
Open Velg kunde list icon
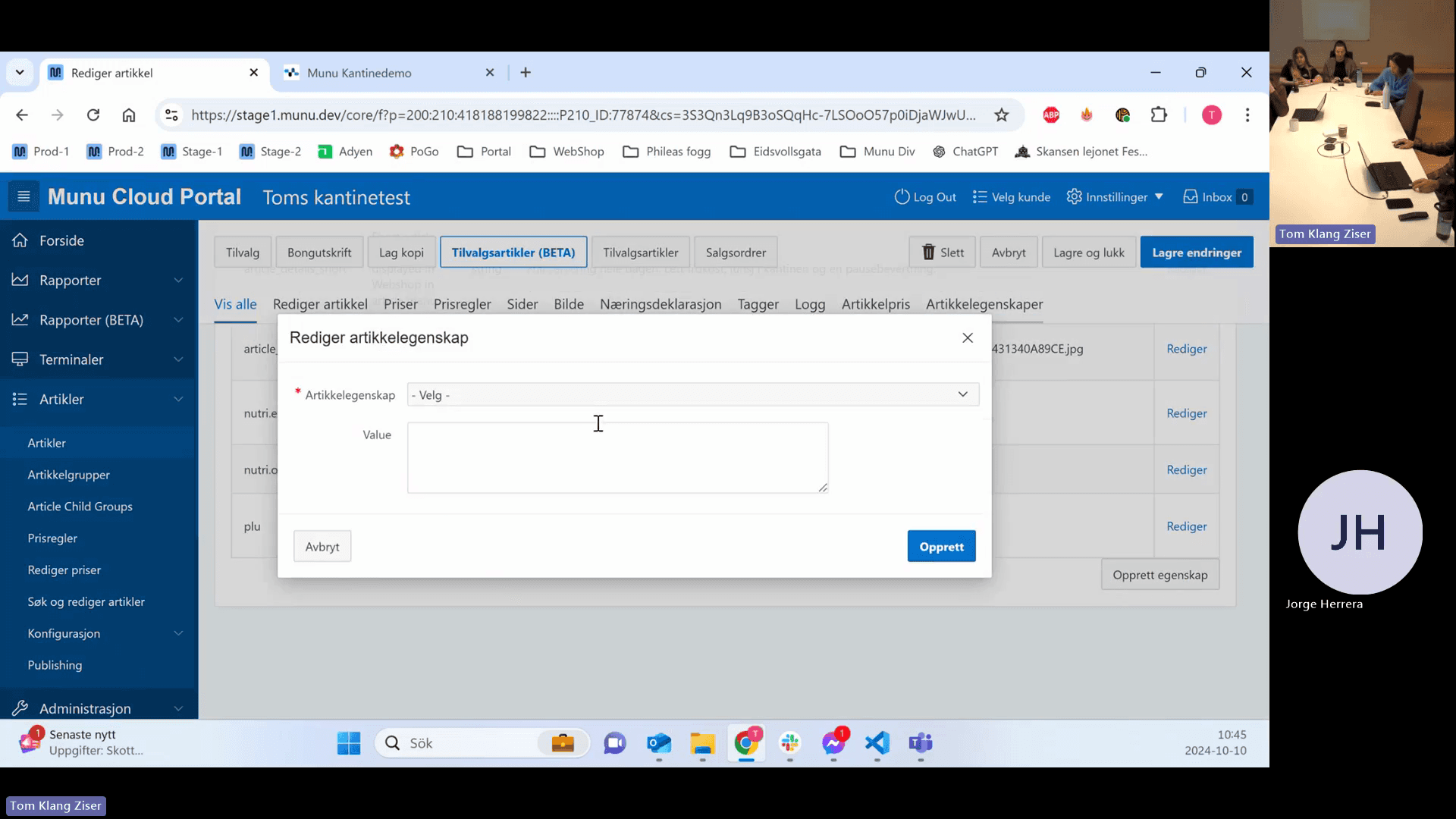980,197
